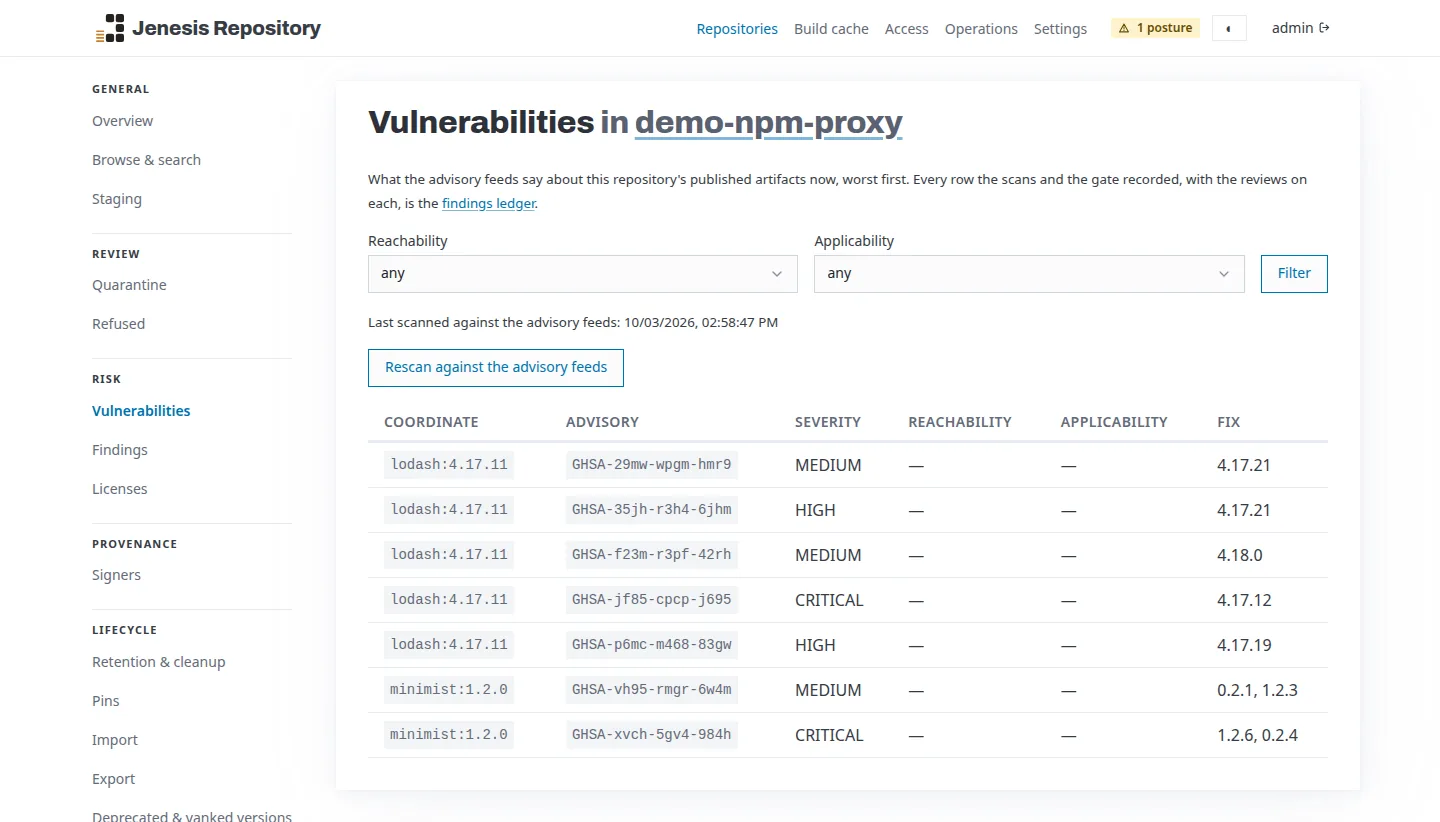Click the COORDINATE column header

pyautogui.click(x=431, y=422)
